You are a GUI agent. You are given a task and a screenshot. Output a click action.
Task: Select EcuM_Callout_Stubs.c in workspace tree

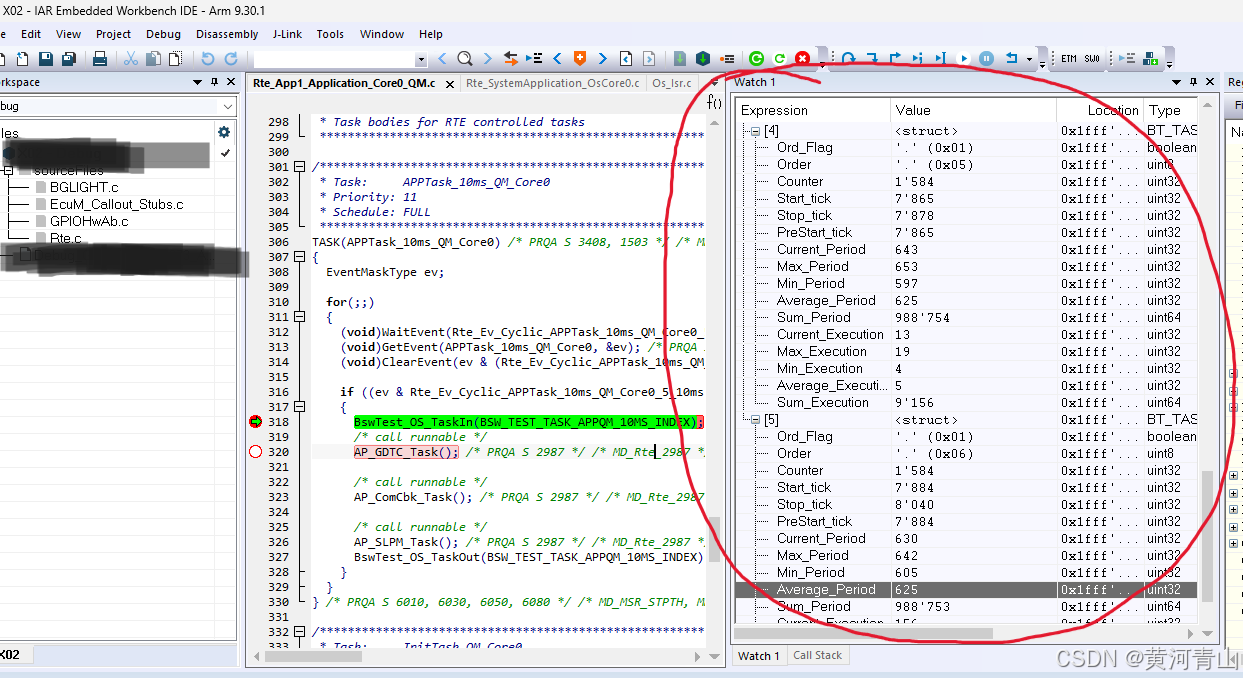point(117,204)
